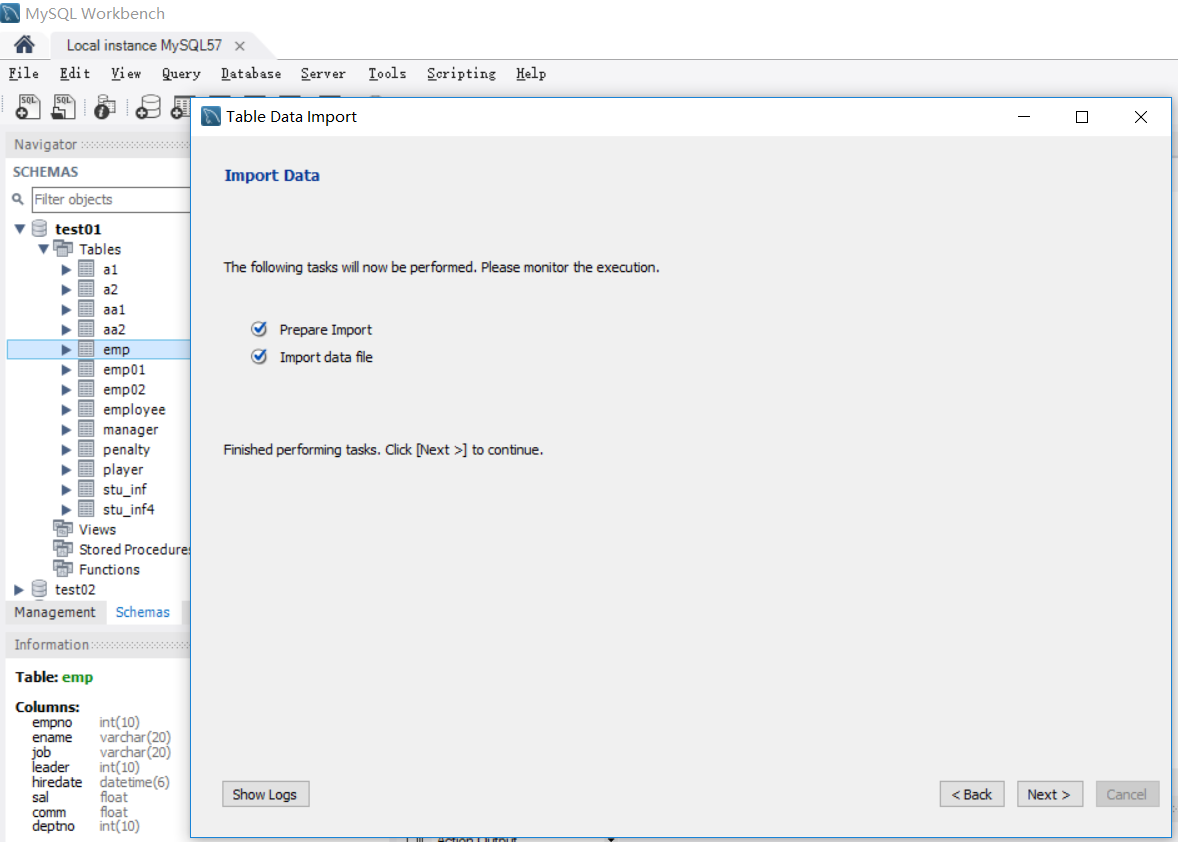This screenshot has width=1178, height=842.
Task: Click the Stored Procedures folder icon
Action: tap(64, 549)
